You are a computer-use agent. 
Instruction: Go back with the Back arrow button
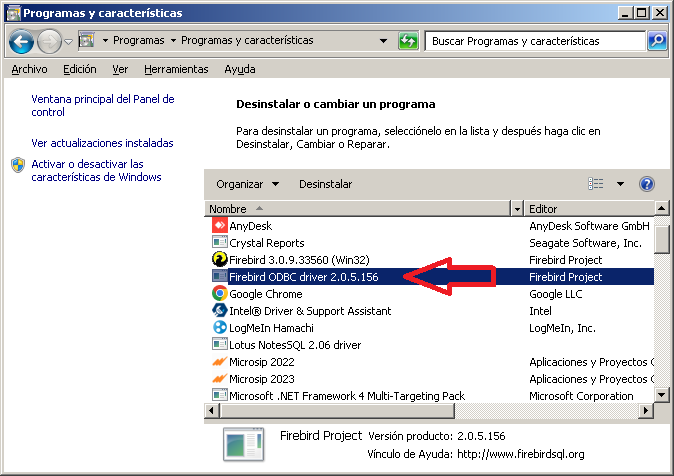pyautogui.click(x=22, y=41)
